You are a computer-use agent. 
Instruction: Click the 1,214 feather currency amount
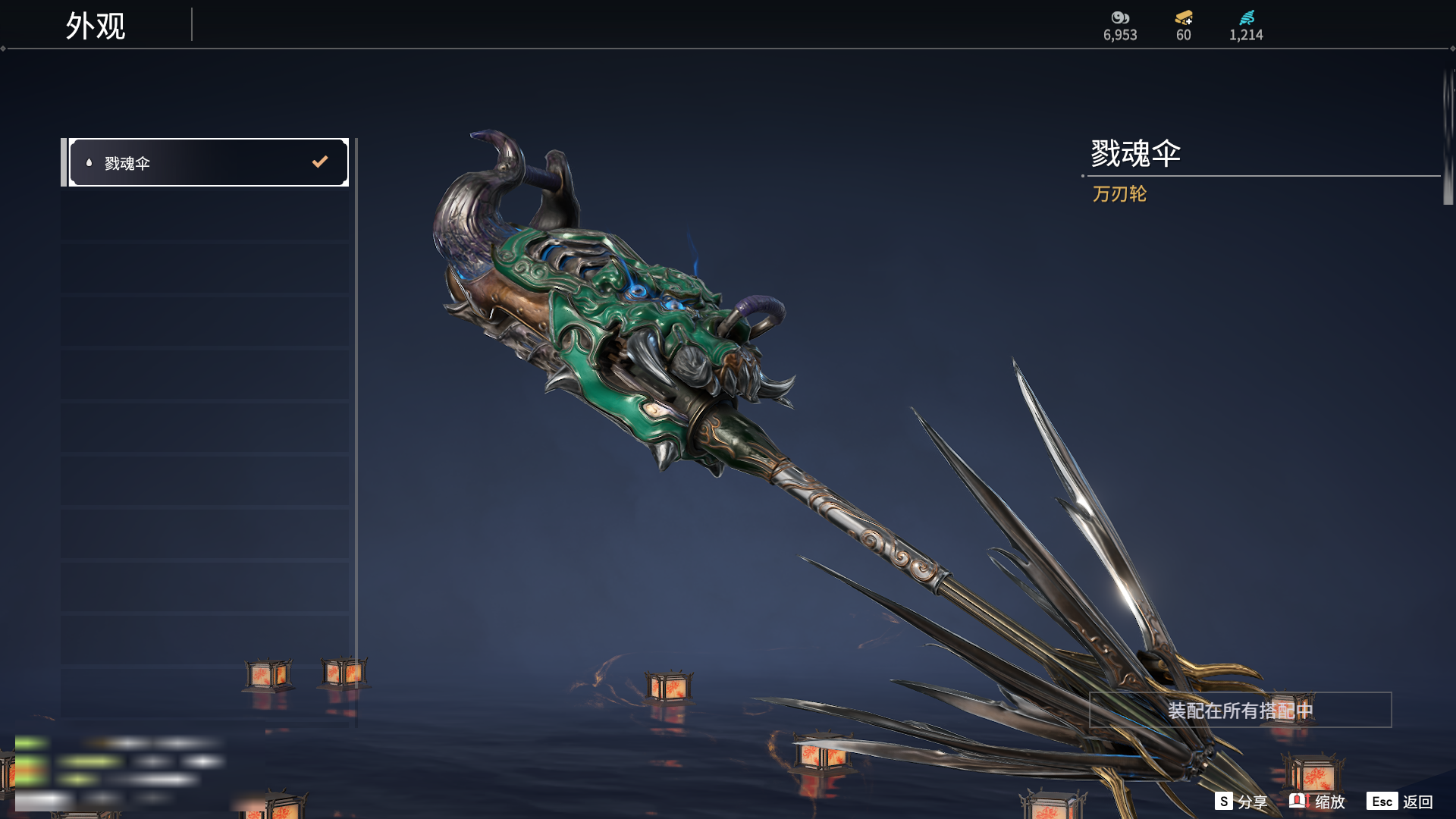[x=1246, y=35]
